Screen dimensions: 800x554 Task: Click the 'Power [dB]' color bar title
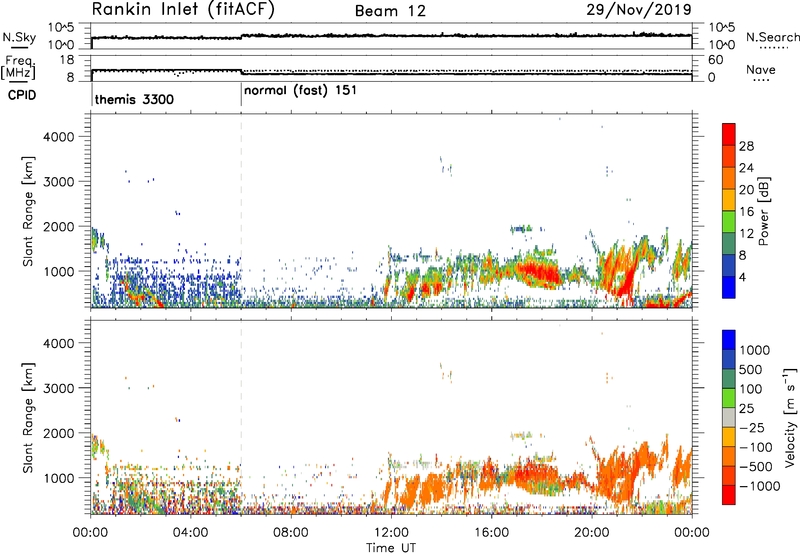click(763, 211)
